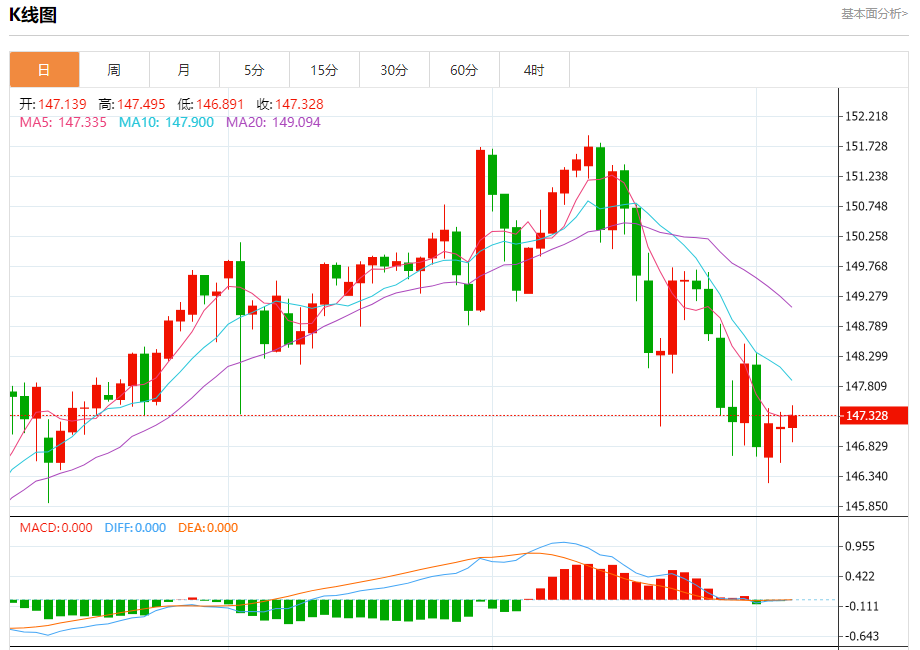Image resolution: width=920 pixels, height=650 pixels.
Task: Click the 148.299 price axis label
Action: (866, 356)
